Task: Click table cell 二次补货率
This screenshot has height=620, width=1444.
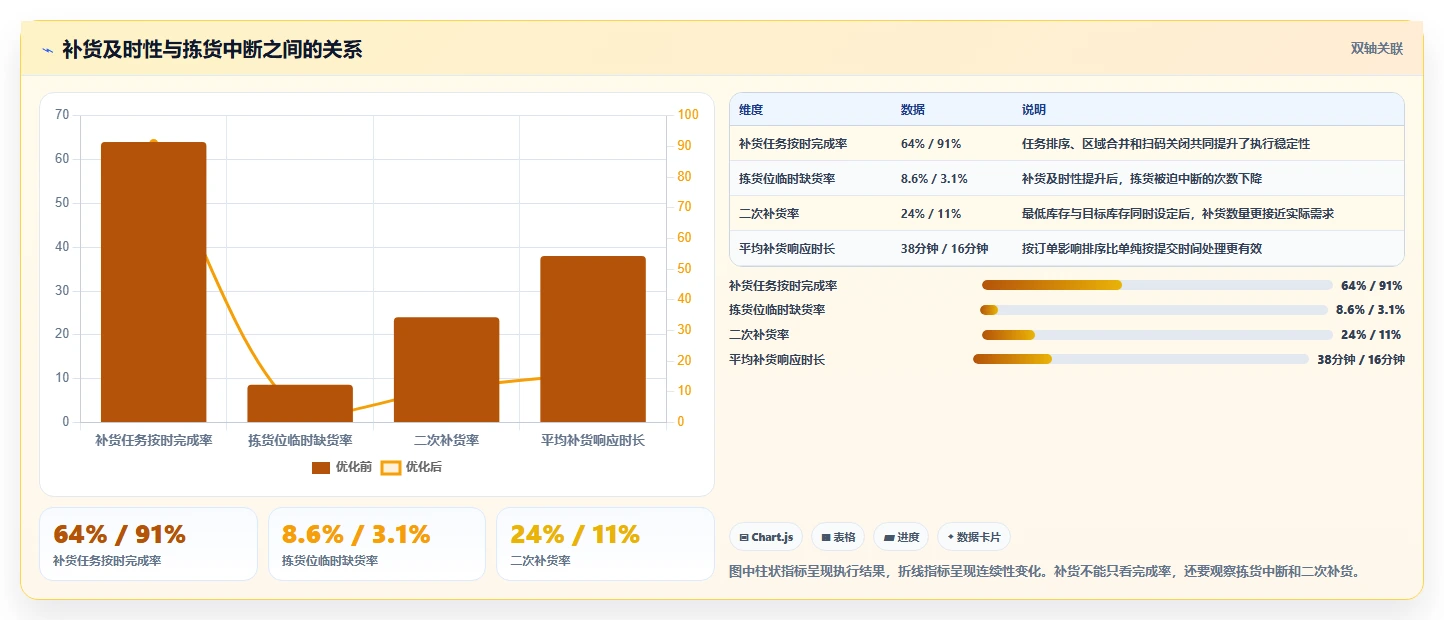Action: click(x=769, y=214)
